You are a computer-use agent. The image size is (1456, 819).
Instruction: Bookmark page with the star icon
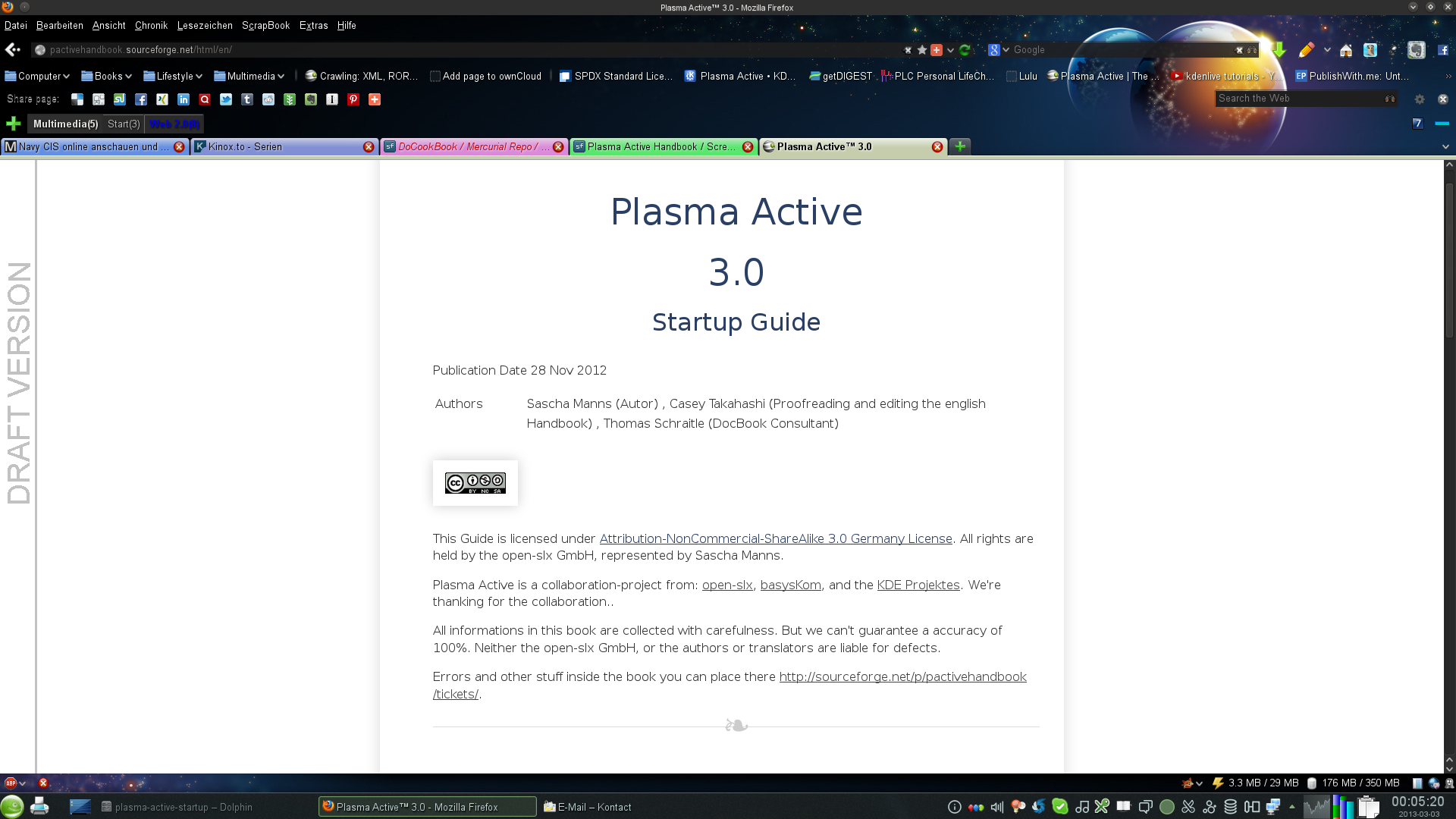pyautogui.click(x=922, y=50)
